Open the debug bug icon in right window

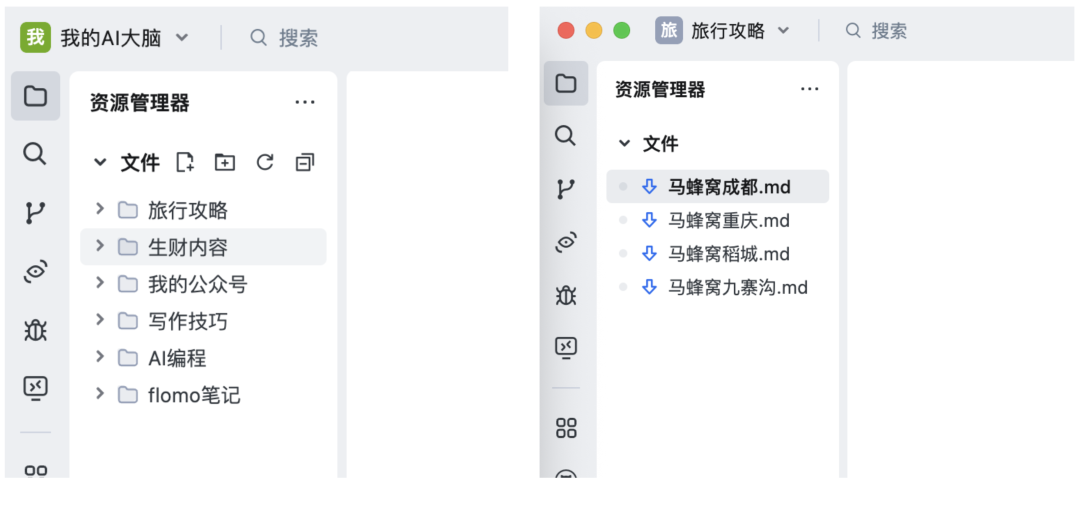(566, 295)
